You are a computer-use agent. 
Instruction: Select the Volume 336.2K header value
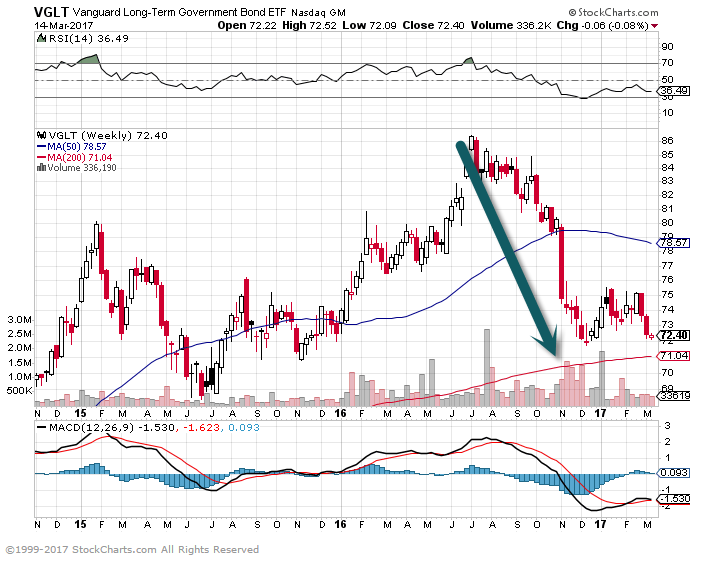(511, 25)
